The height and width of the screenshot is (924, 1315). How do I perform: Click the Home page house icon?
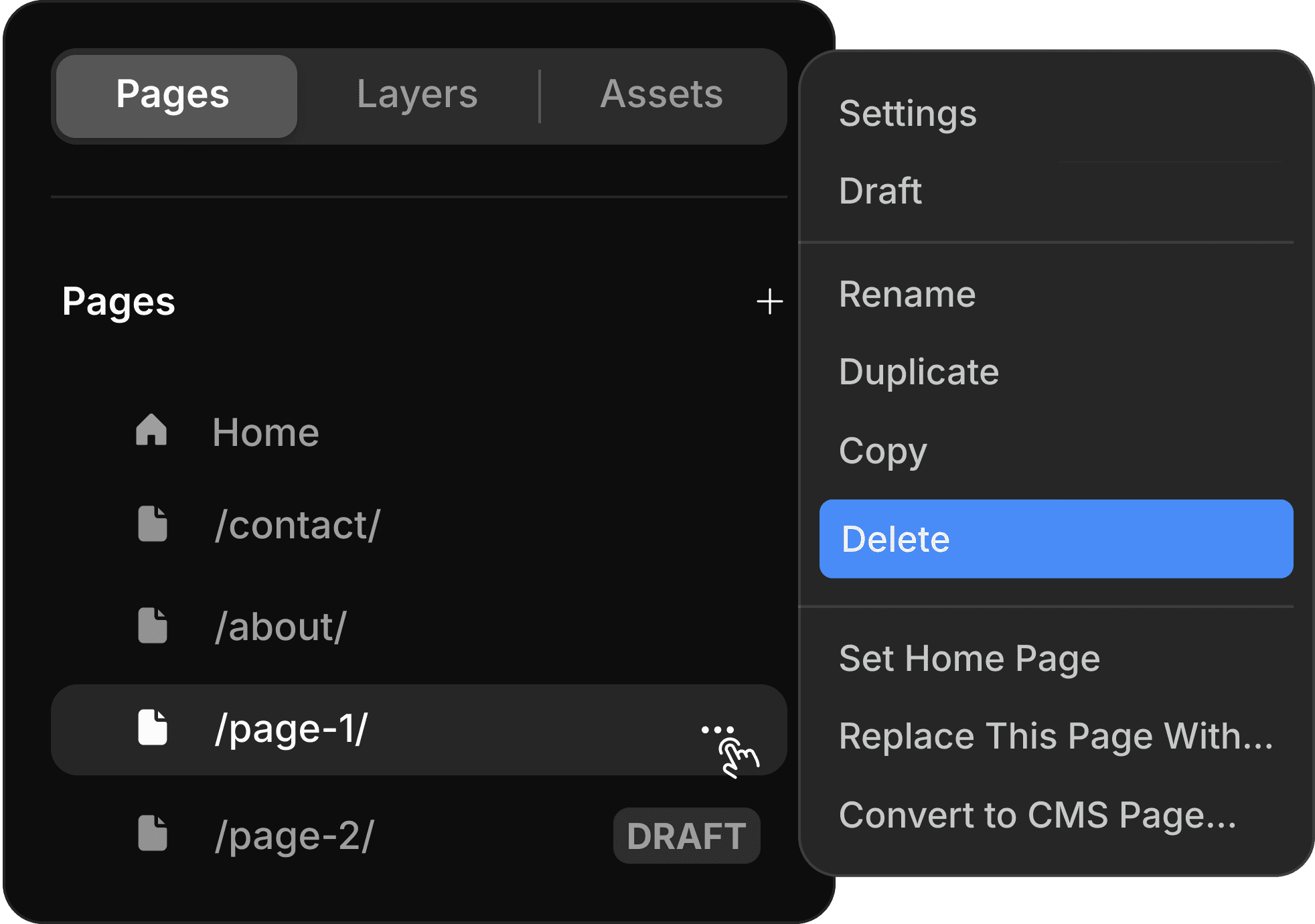coord(153,432)
